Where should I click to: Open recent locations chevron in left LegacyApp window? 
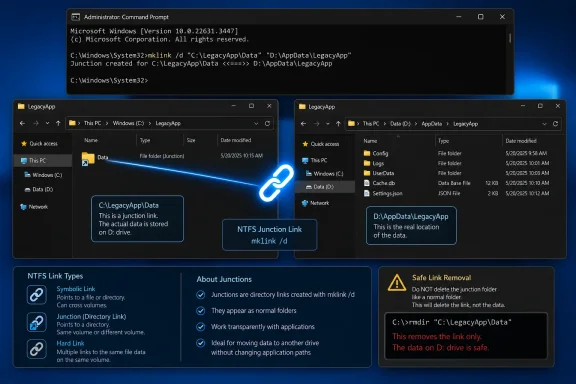(47, 123)
